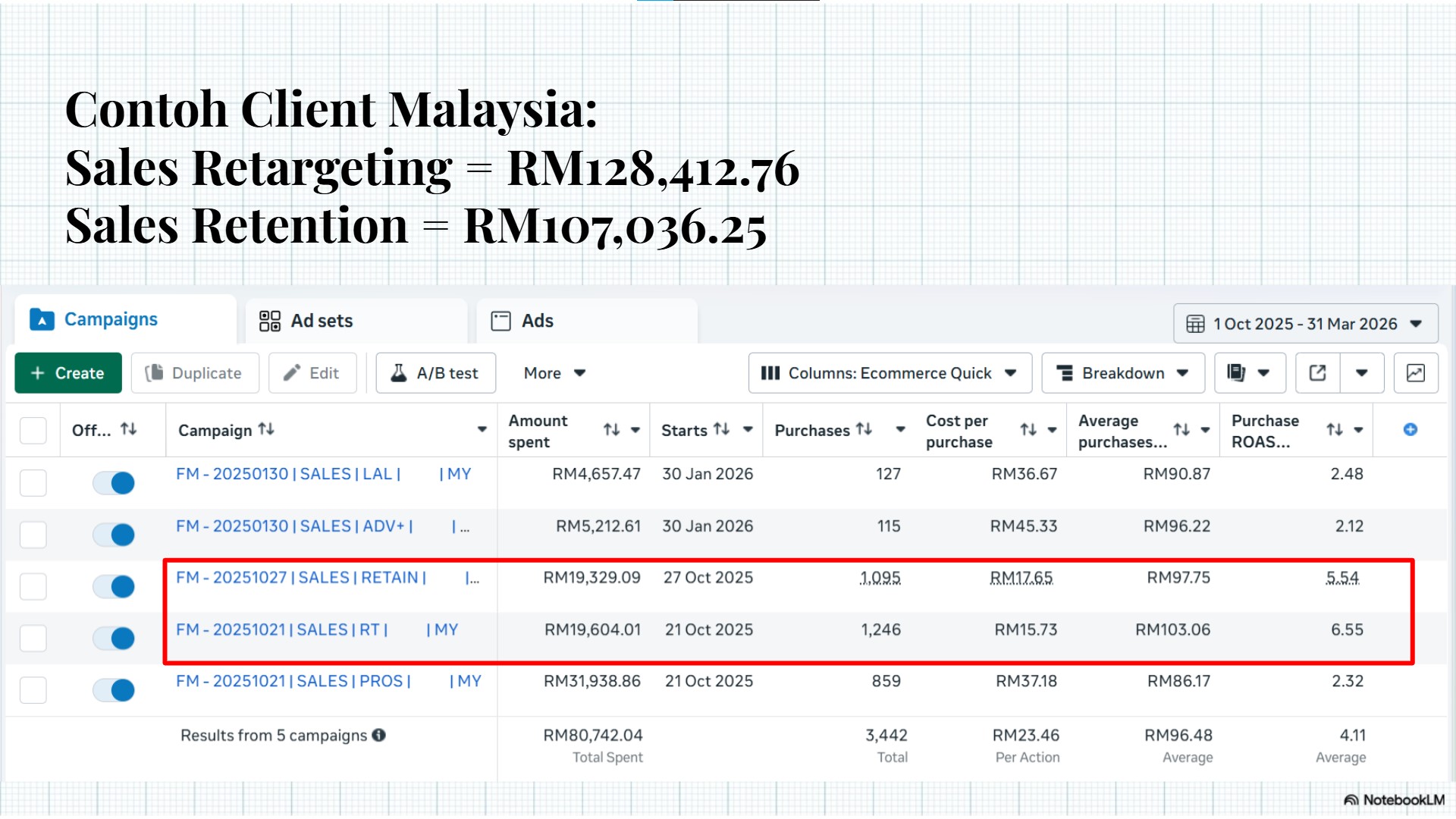
Task: Expand the reports dropdown arrow
Action: (1263, 373)
